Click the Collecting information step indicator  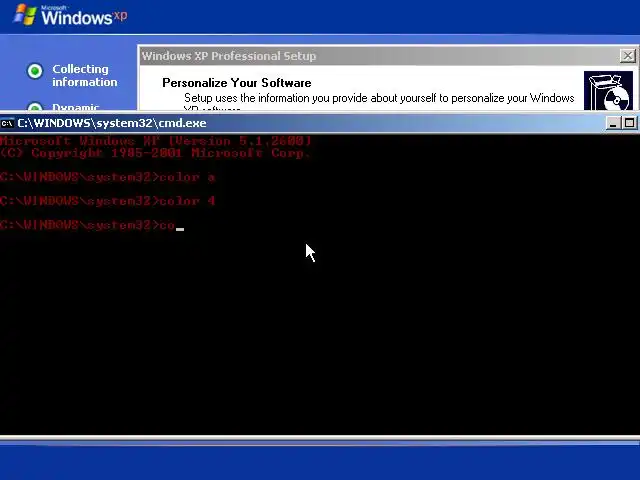tap(35, 71)
